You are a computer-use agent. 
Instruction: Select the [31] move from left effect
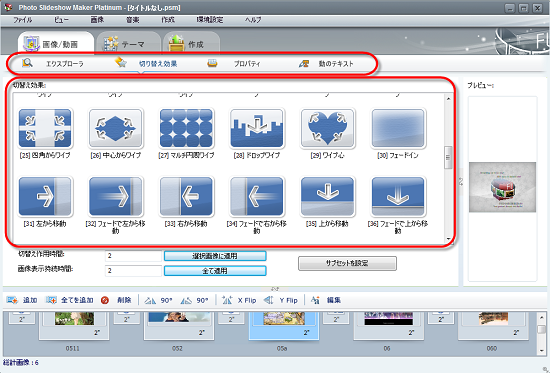point(45,197)
